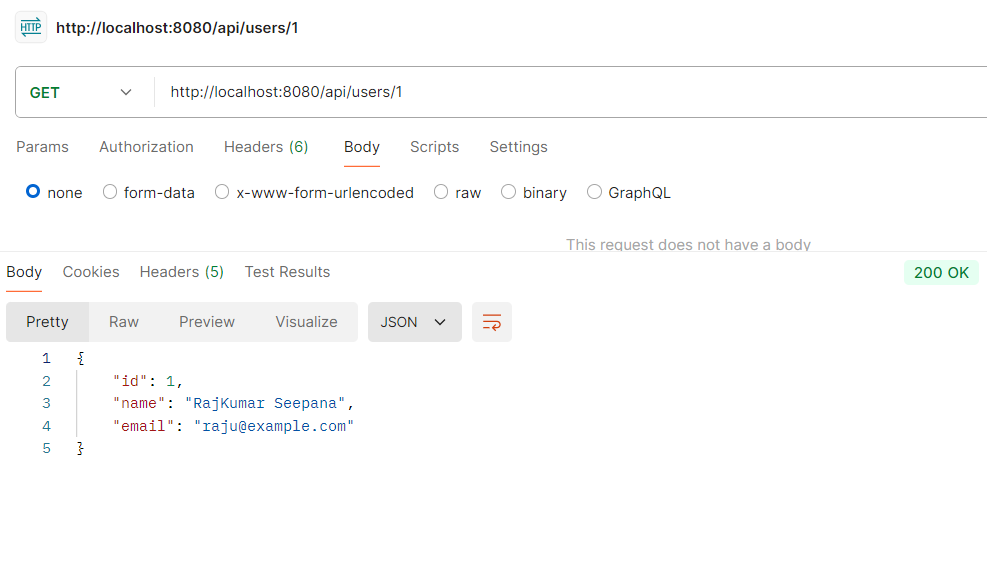Expand the JSON response format dropdown
Image resolution: width=987 pixels, height=567 pixels.
click(x=414, y=322)
